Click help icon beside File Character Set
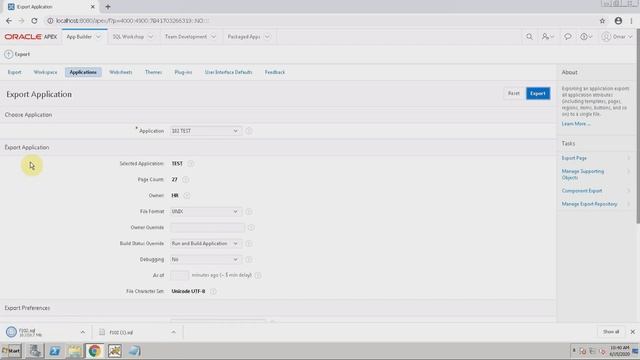640x360 pixels. click(x=213, y=291)
